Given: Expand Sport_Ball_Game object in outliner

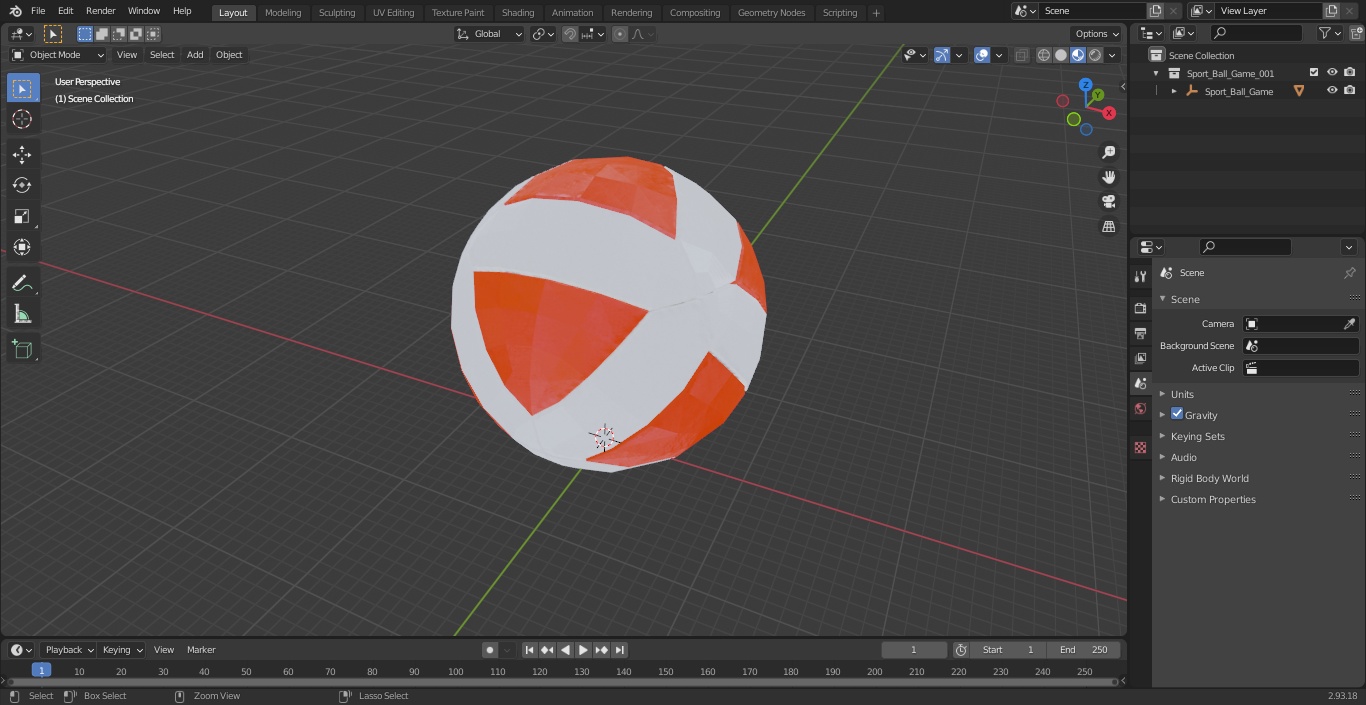Looking at the screenshot, I should 1174,91.
